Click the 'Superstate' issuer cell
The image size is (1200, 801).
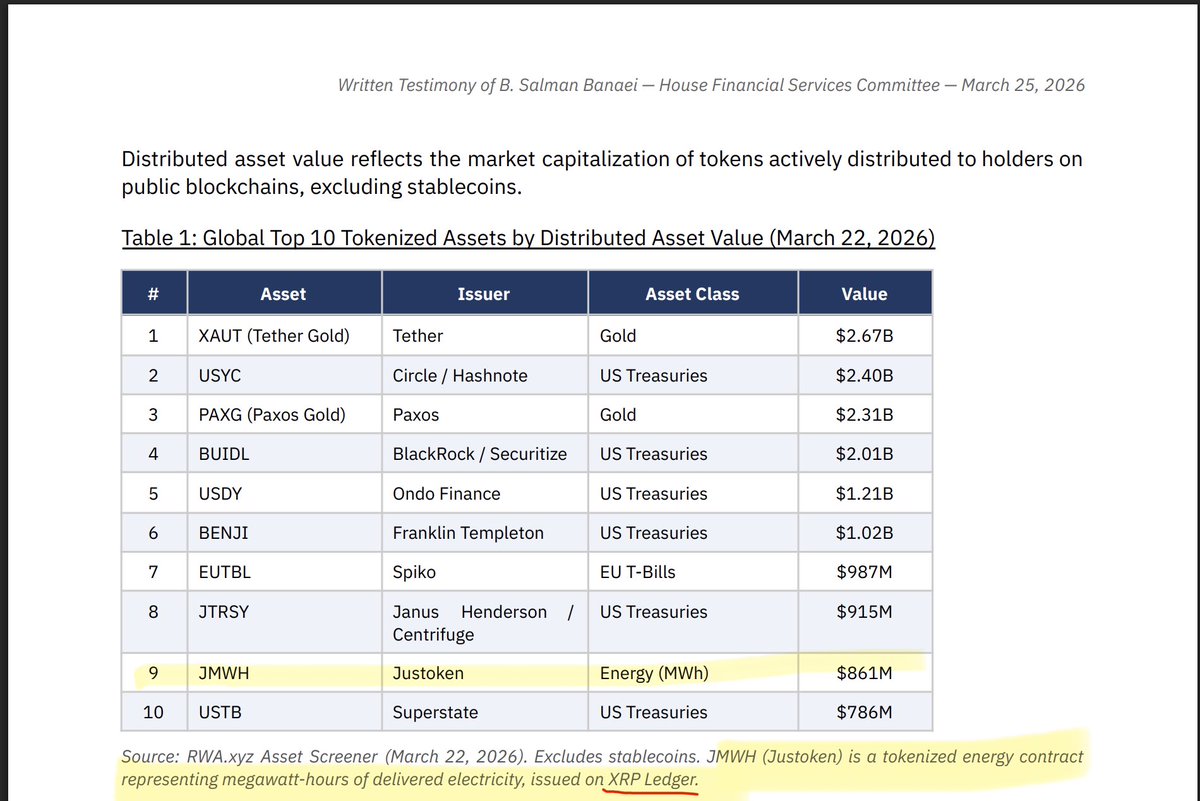pyautogui.click(x=484, y=712)
